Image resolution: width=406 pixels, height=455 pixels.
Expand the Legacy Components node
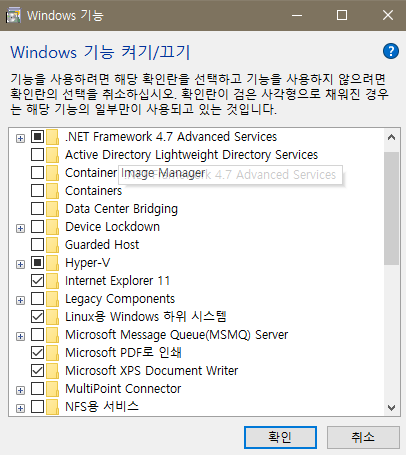[x=20, y=300]
